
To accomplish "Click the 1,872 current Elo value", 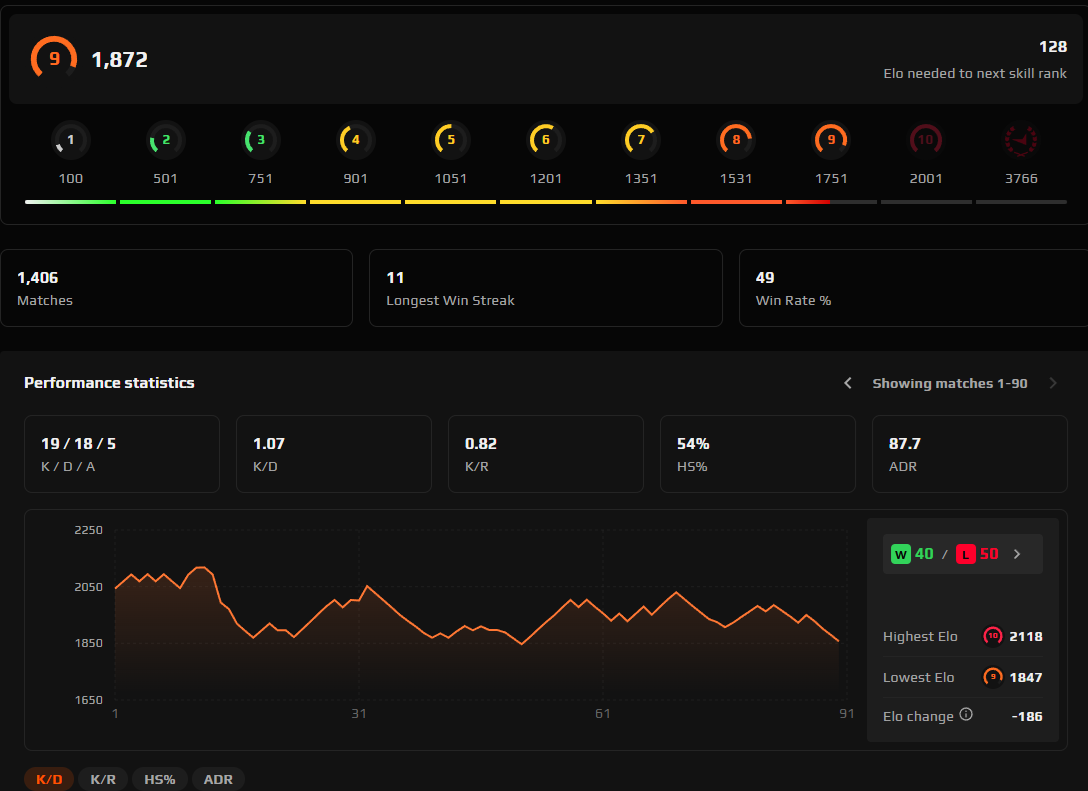I will click(x=120, y=60).
